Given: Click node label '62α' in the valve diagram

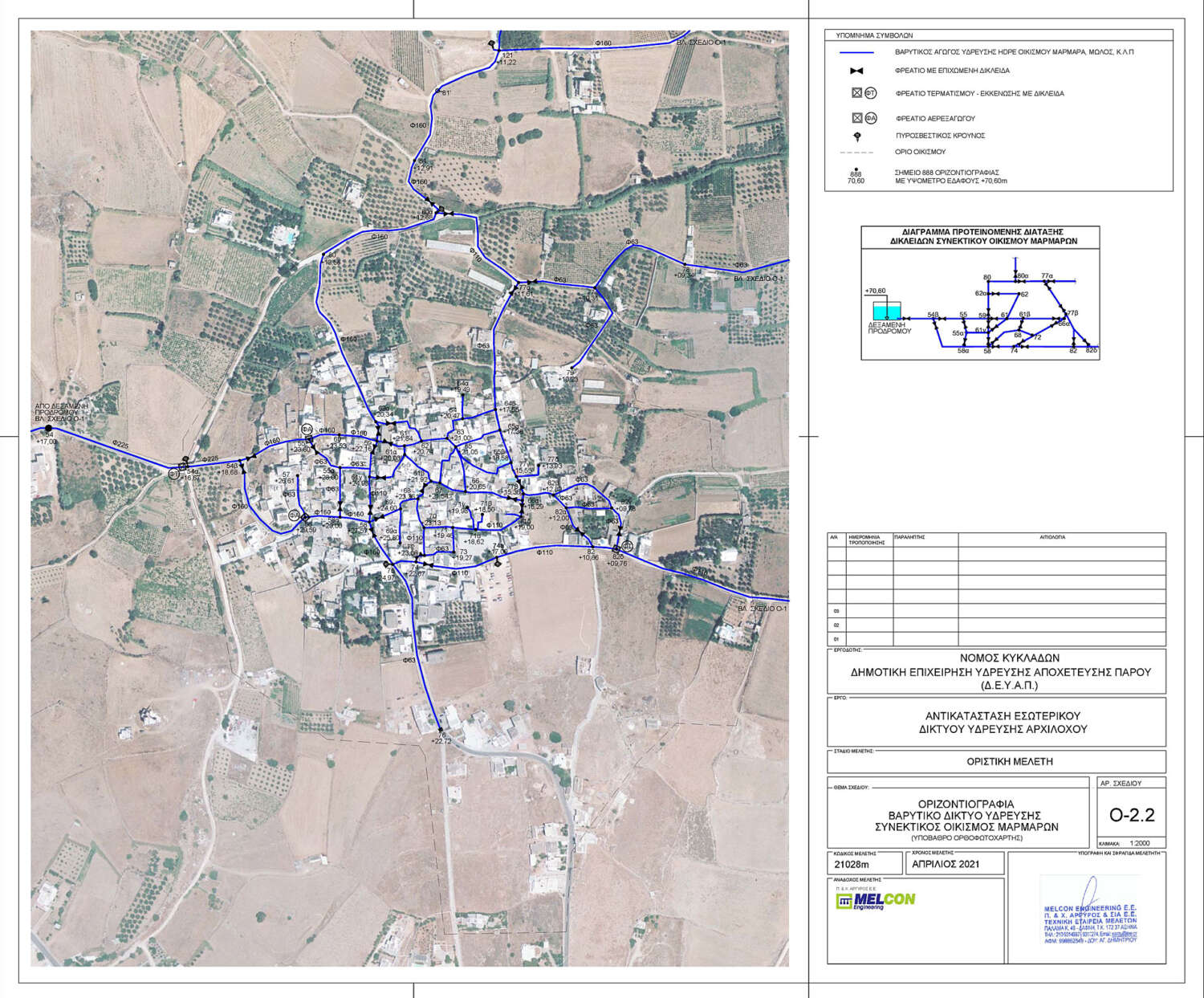Looking at the screenshot, I should click(x=981, y=294).
